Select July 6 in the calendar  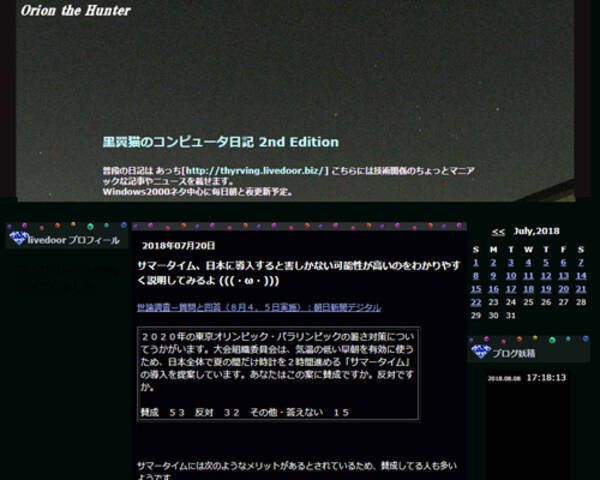(x=563, y=263)
